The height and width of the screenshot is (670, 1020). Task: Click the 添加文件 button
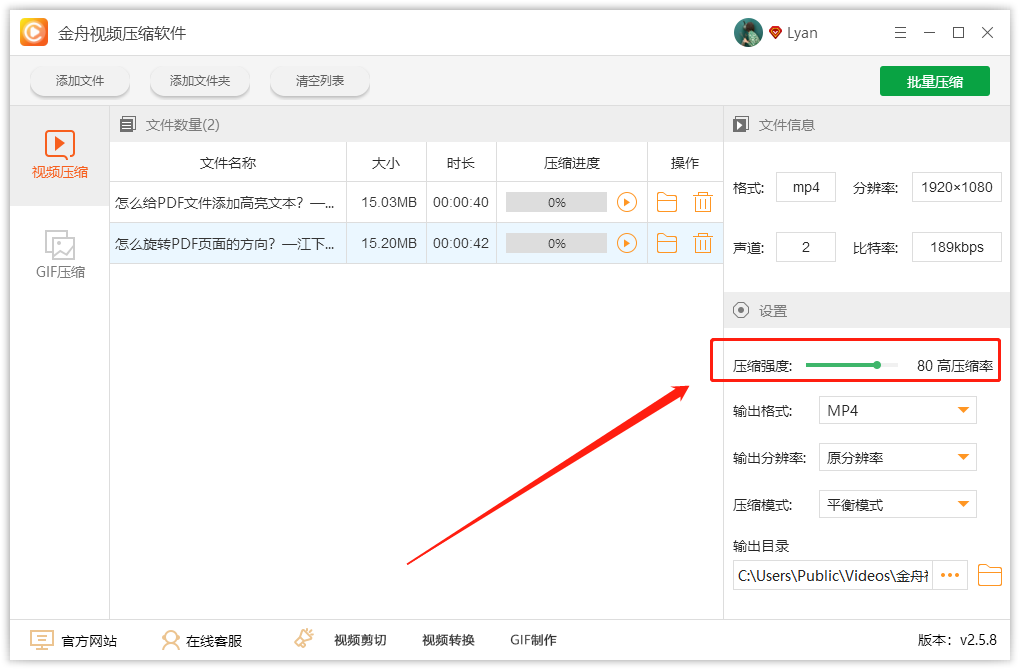[80, 81]
